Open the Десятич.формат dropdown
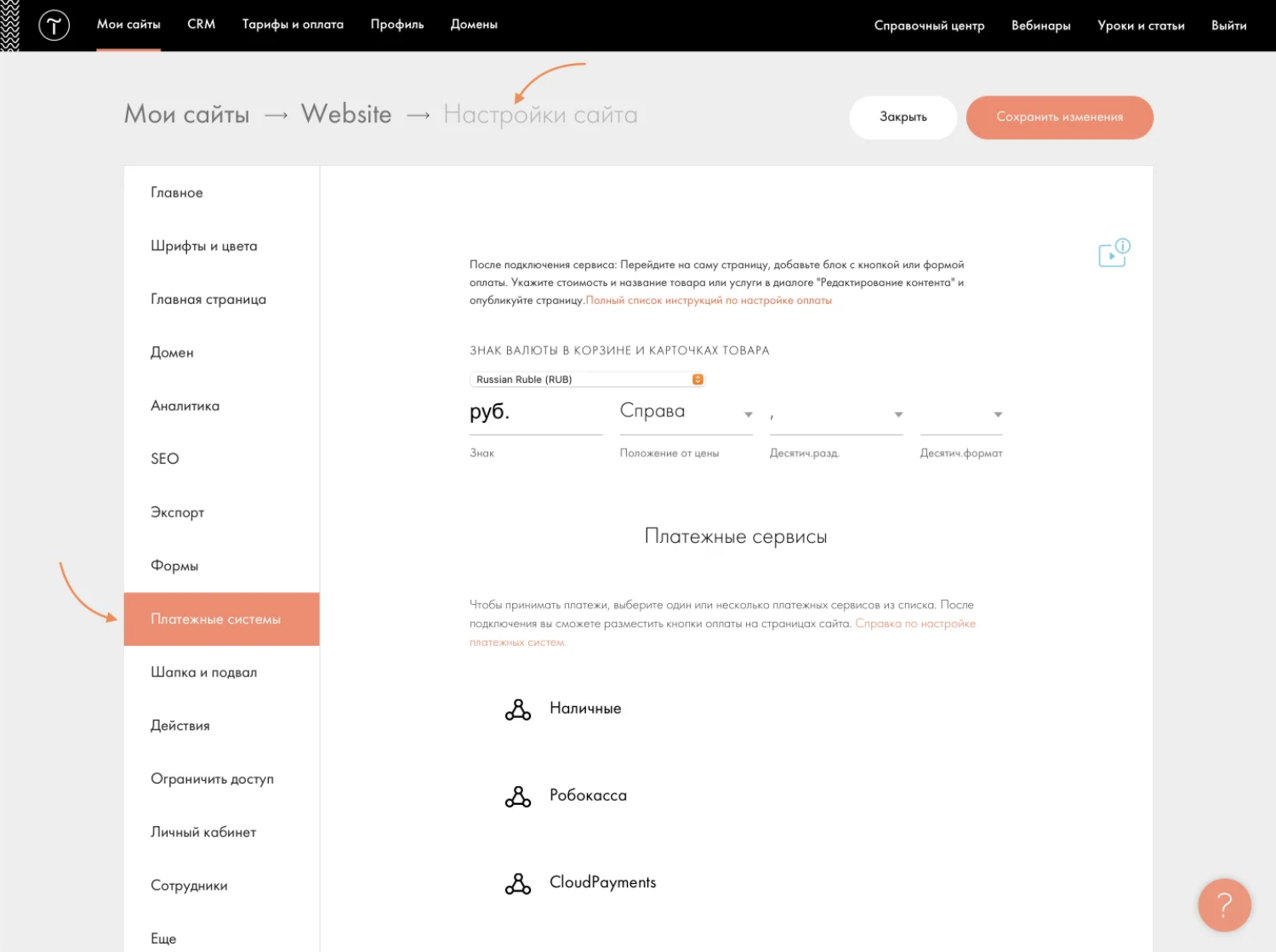 pos(960,414)
